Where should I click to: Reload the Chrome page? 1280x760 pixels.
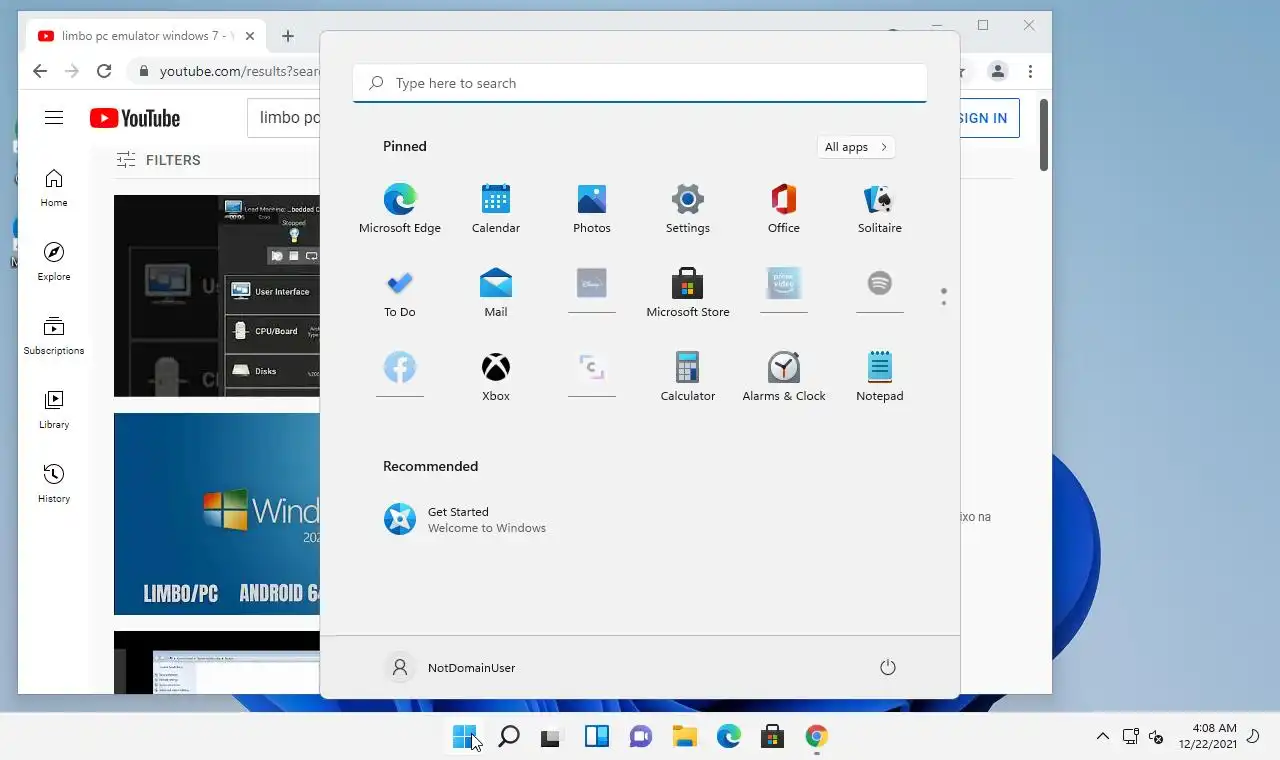point(104,71)
